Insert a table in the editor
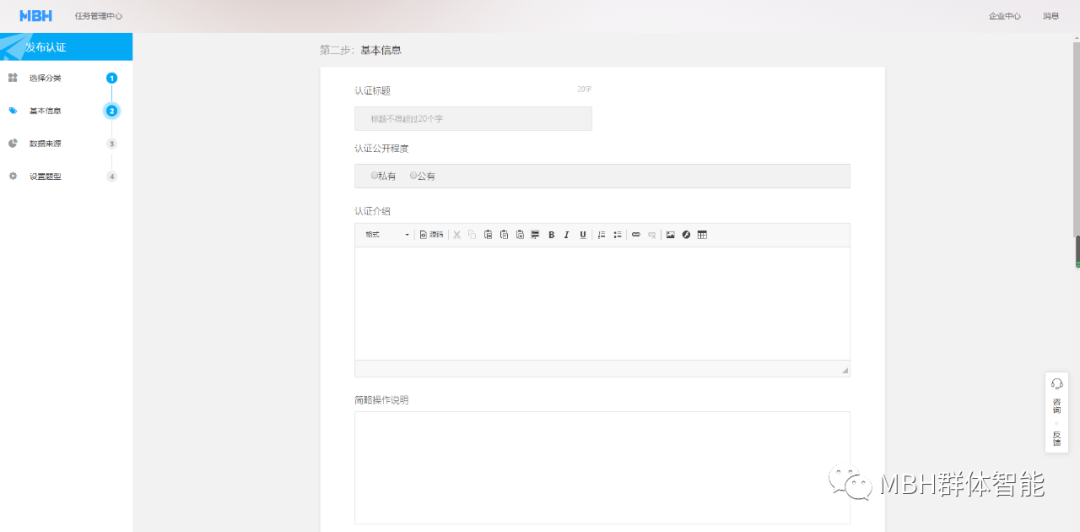Screen dimensions: 1080x532 tap(702, 235)
